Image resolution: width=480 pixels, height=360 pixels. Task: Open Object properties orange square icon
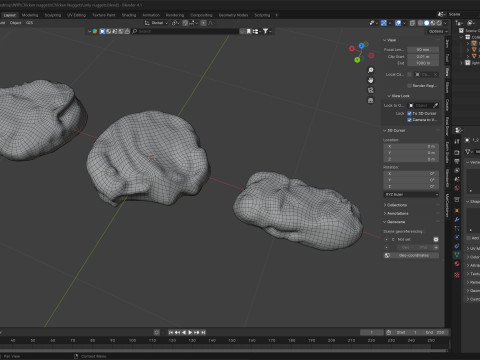coord(457,210)
